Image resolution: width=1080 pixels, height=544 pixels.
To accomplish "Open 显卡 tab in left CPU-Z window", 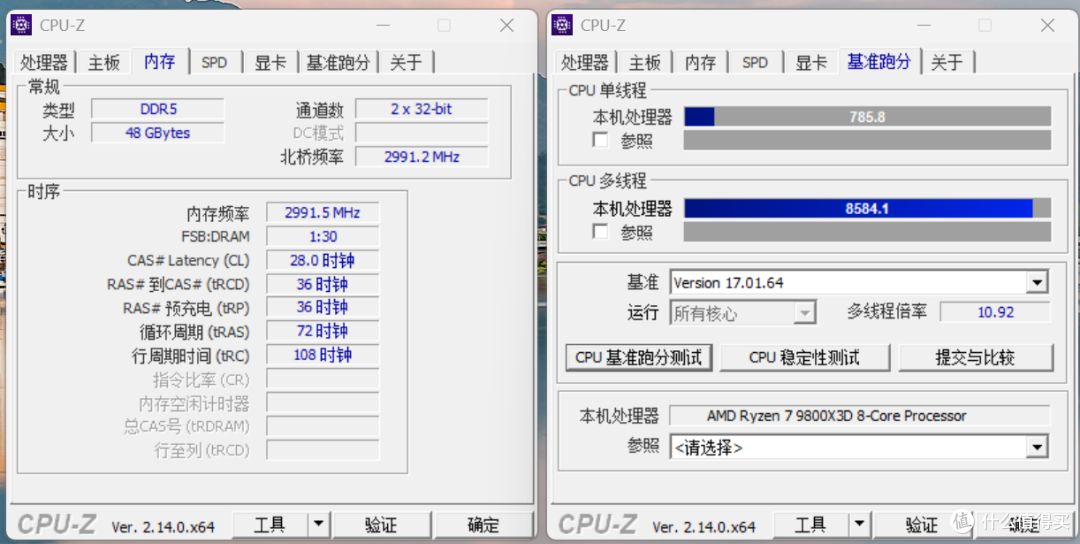I will [x=270, y=63].
